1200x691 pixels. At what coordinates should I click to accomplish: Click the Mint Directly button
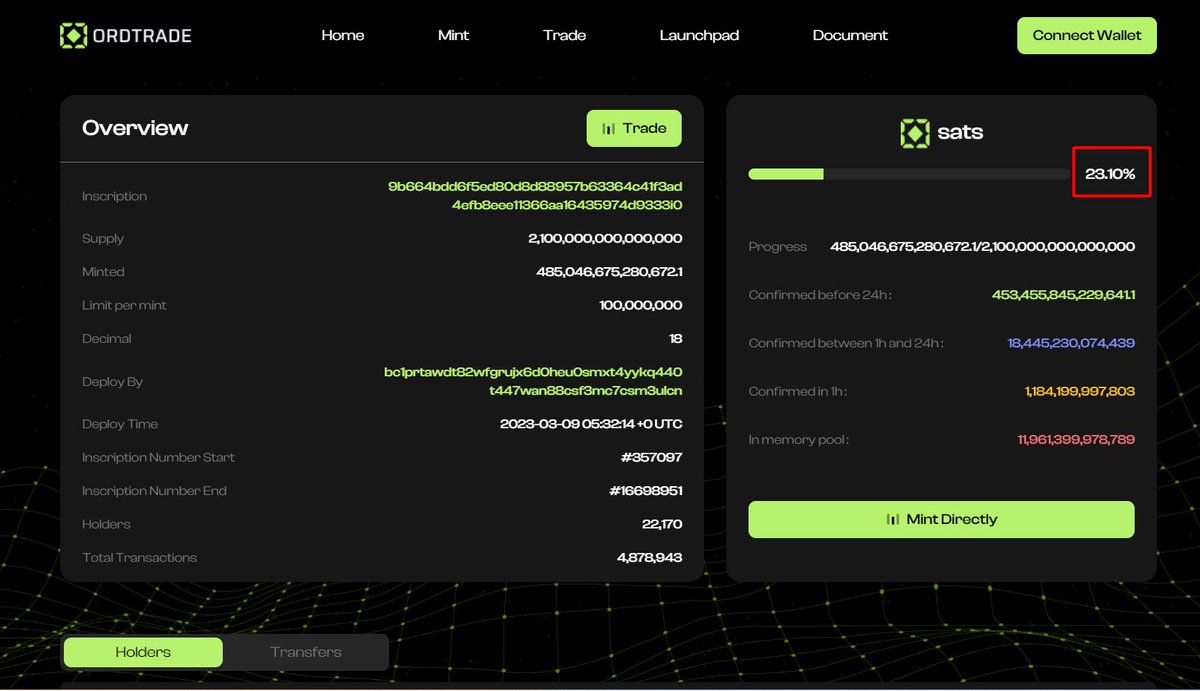click(941, 519)
